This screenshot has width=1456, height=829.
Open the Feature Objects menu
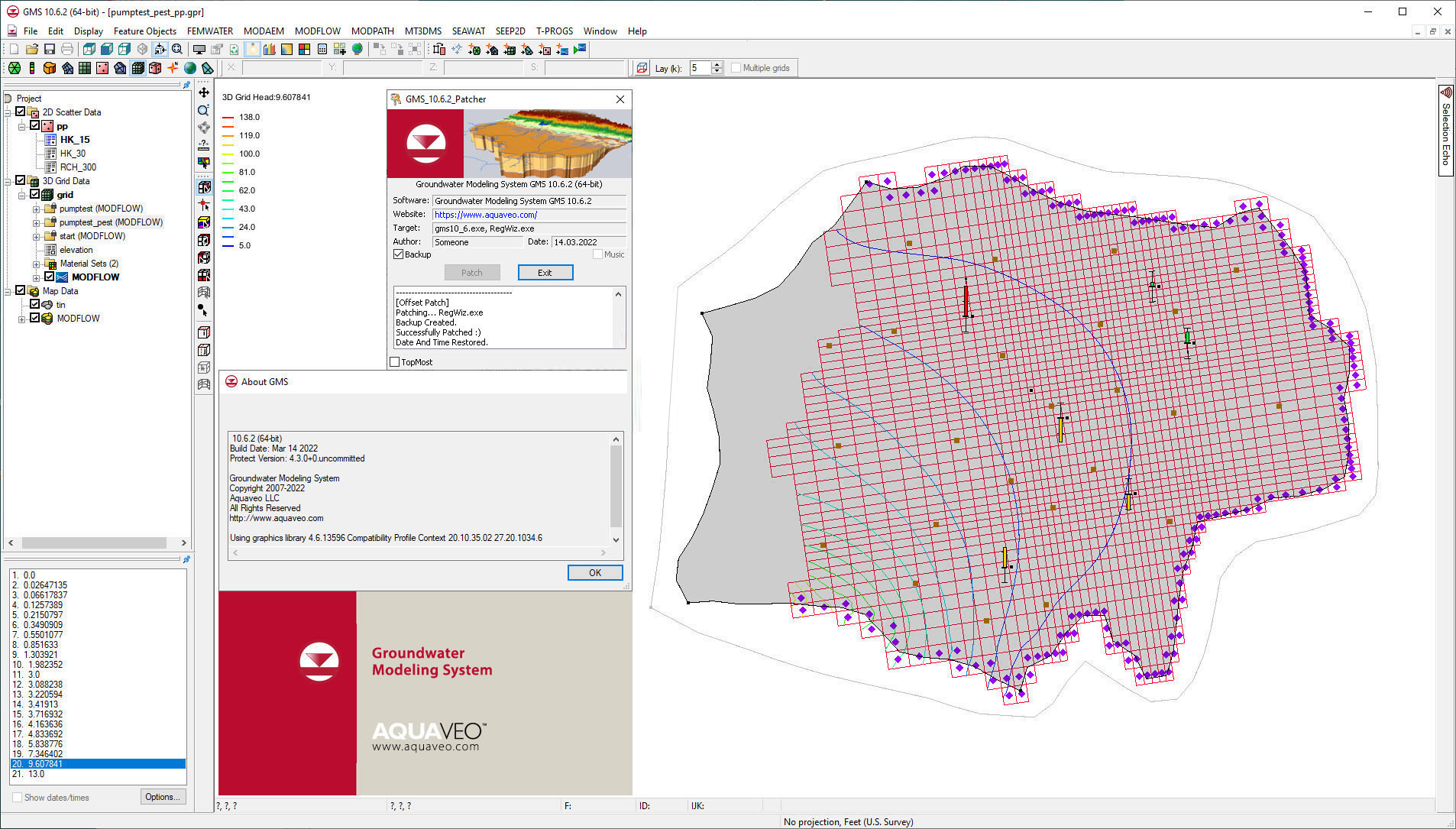click(x=145, y=31)
